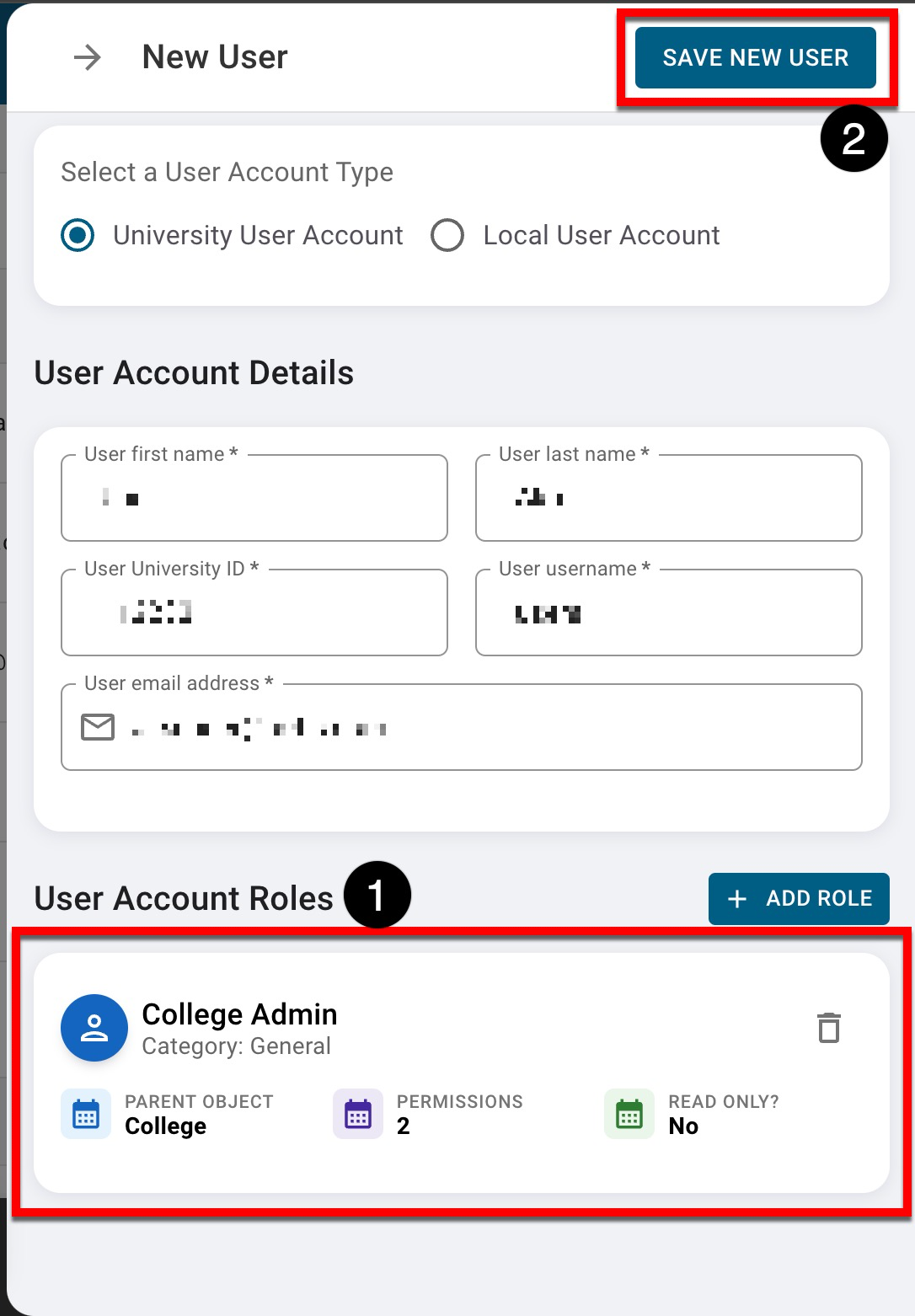Open the College Admin role card title
Viewport: 915px width, 1316px height.
coord(239,1014)
